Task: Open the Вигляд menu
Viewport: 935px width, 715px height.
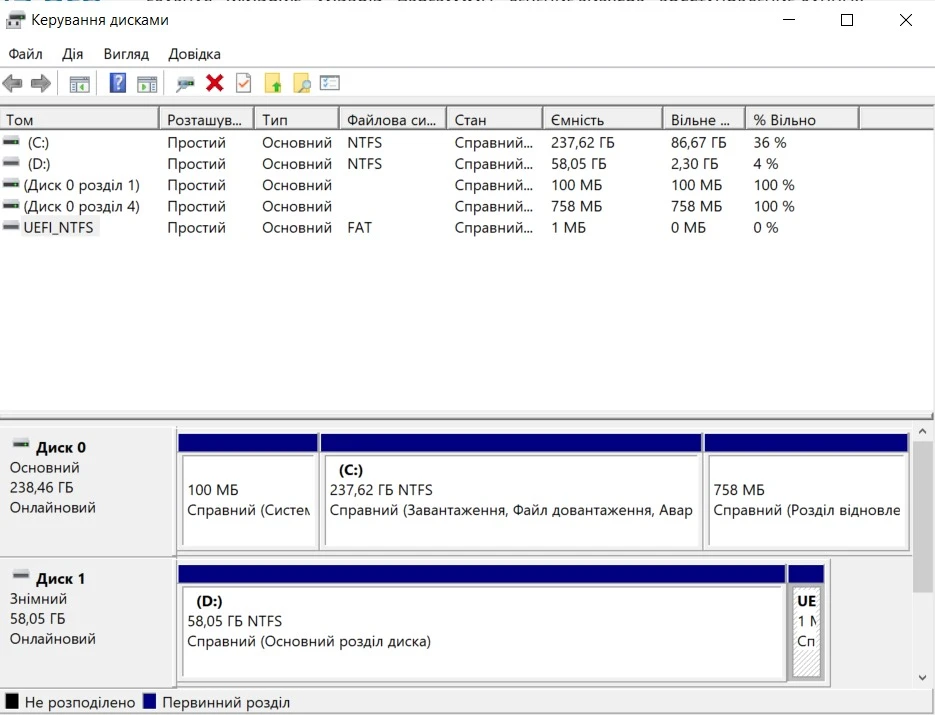Action: click(125, 54)
